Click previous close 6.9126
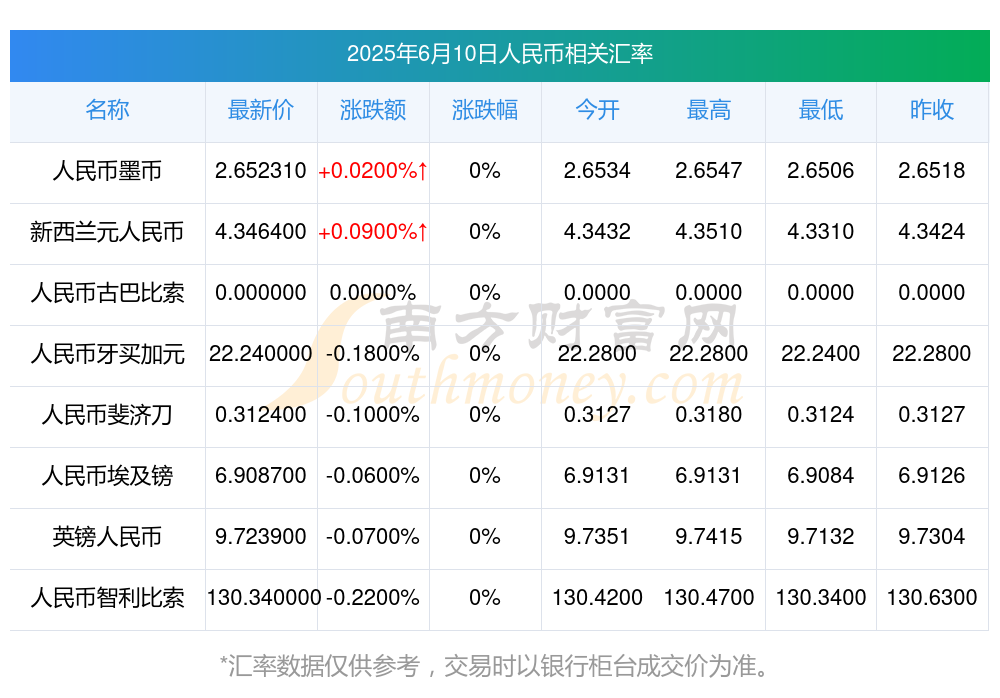Screen dimensions: 1000x698 pyautogui.click(x=932, y=475)
